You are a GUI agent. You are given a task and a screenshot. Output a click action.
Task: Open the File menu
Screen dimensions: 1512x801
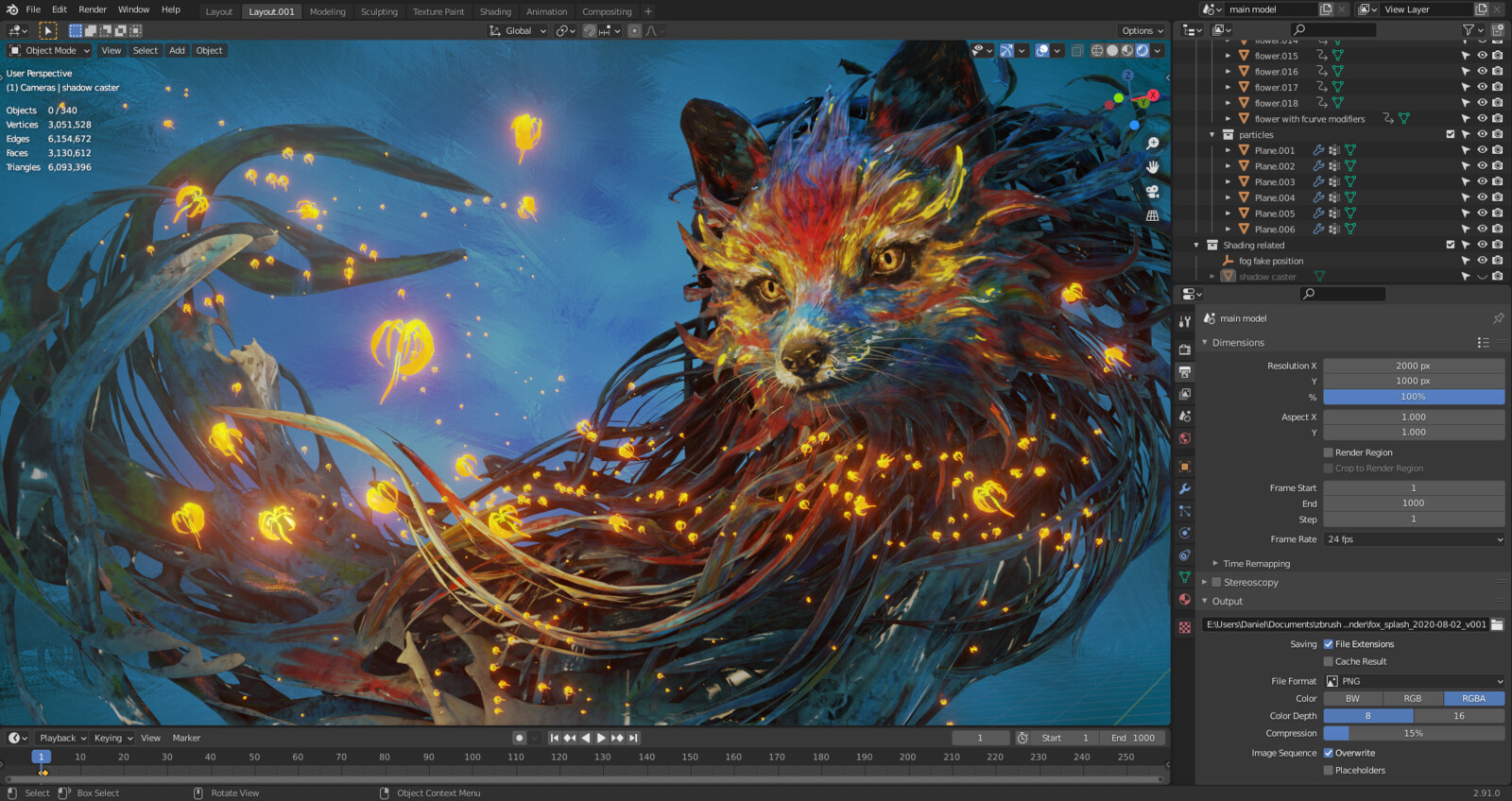tap(33, 9)
